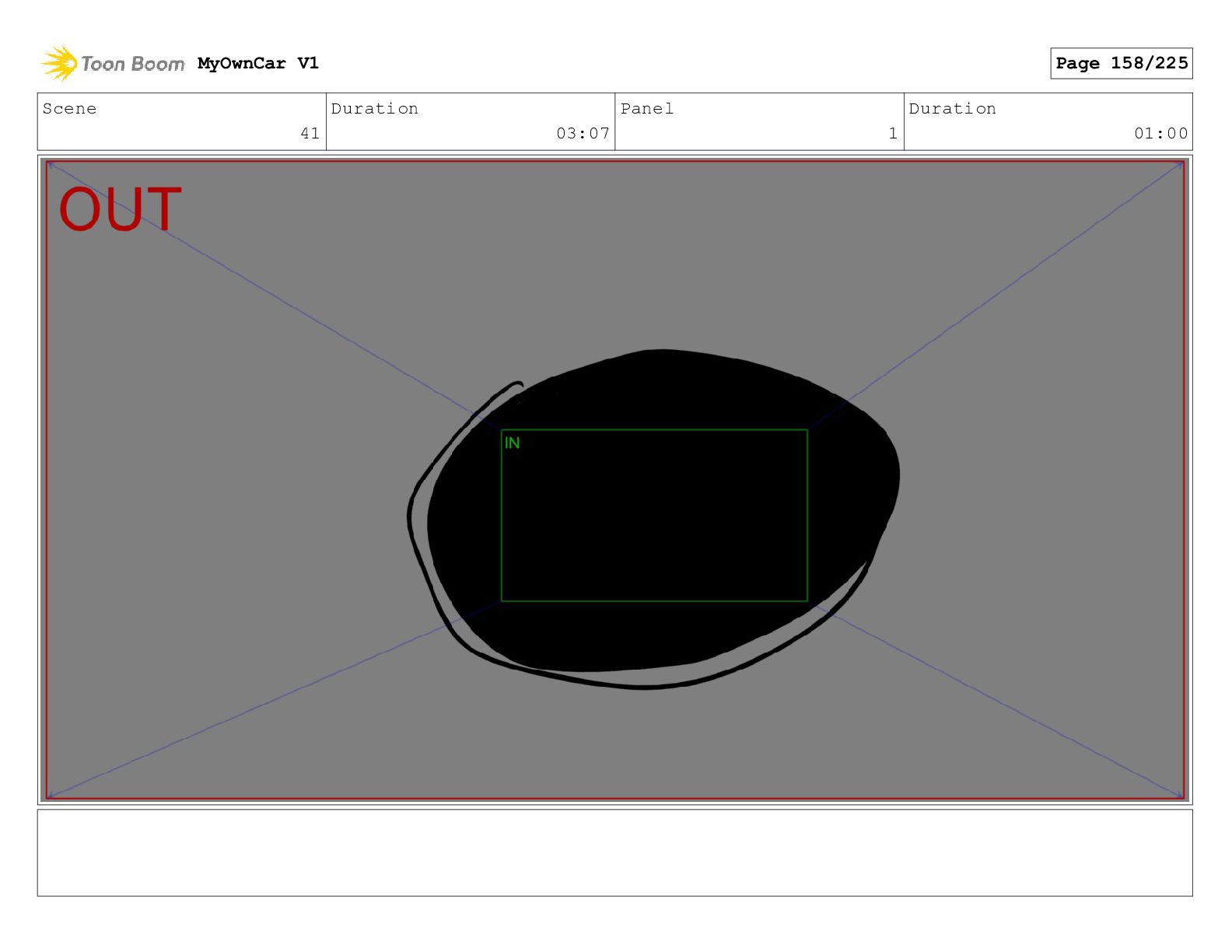Click the Page 158/225 indicator box
The width and height of the screenshot is (1232, 952).
(x=1121, y=63)
